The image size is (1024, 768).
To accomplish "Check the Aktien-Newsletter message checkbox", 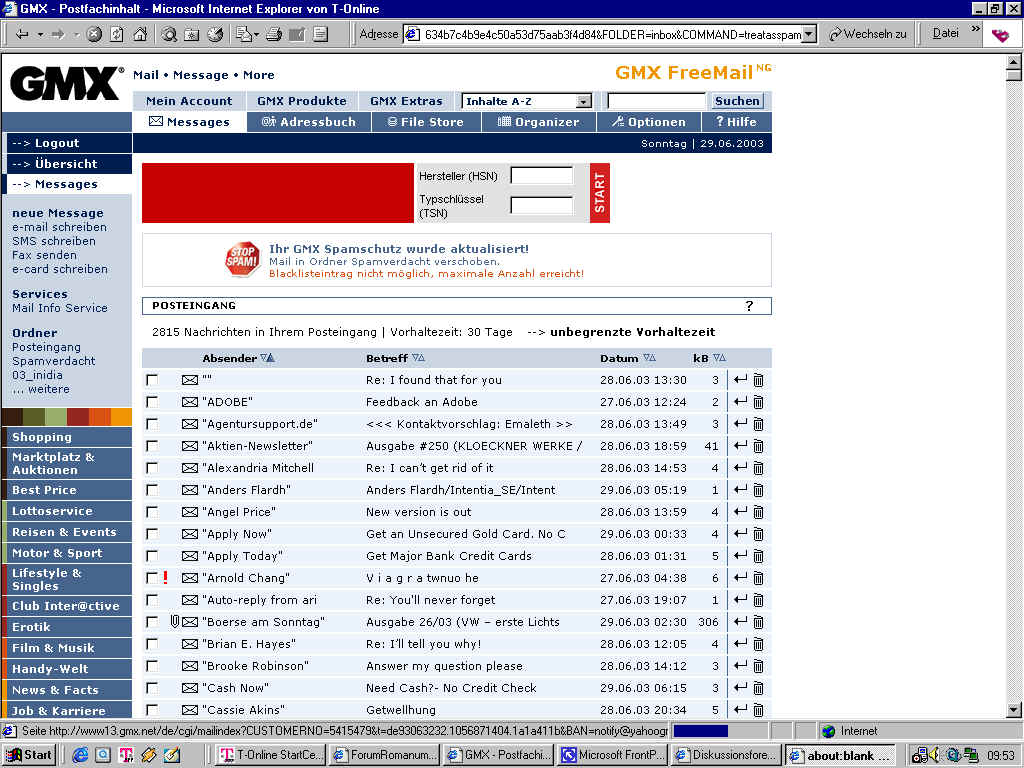I will [x=152, y=446].
